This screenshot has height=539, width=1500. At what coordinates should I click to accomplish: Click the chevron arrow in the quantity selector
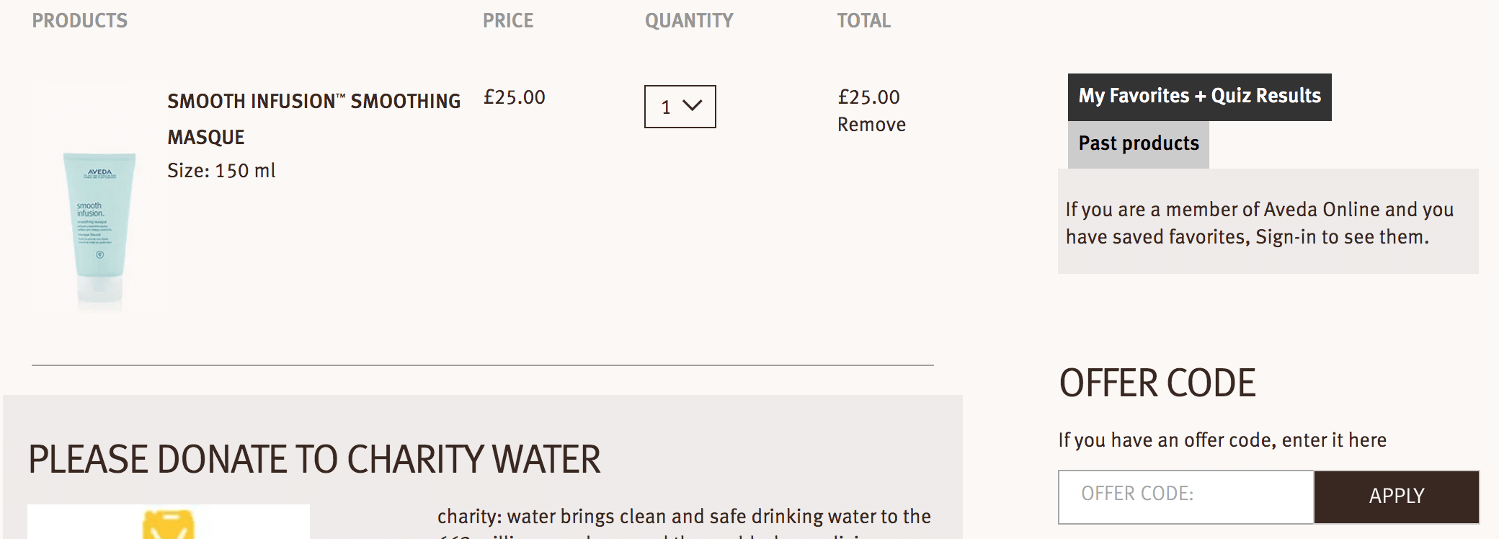point(693,106)
